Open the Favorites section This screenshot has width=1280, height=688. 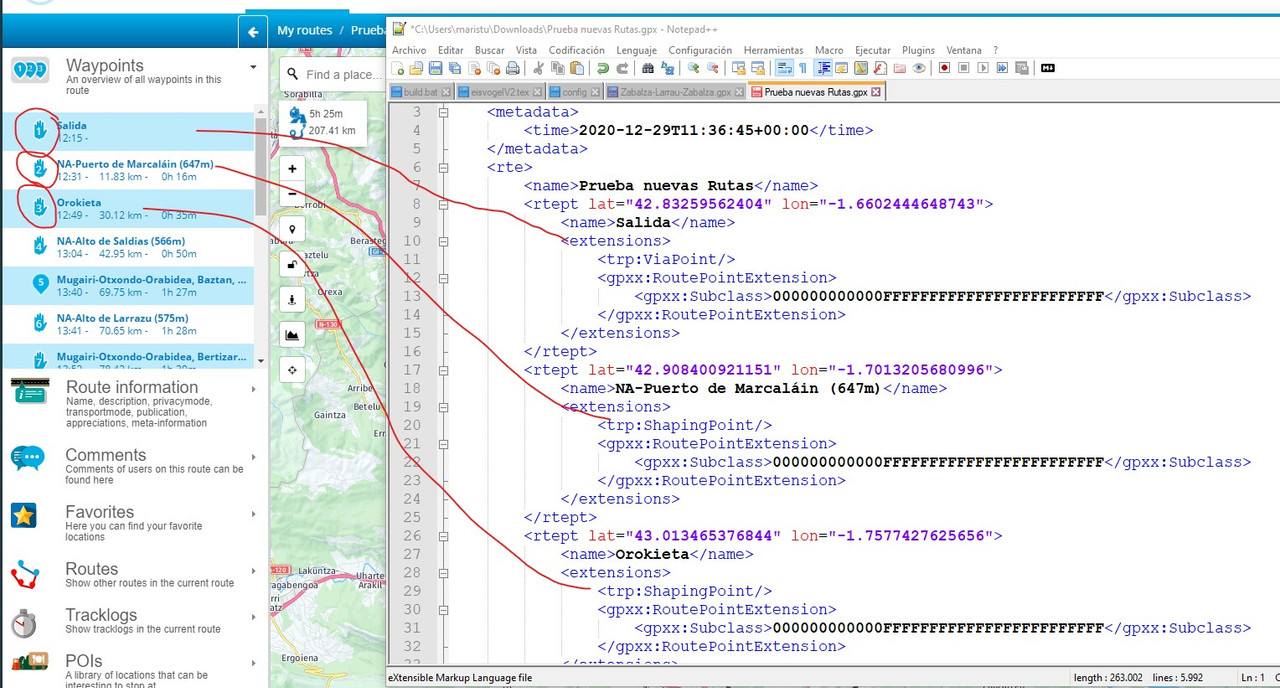(x=134, y=523)
